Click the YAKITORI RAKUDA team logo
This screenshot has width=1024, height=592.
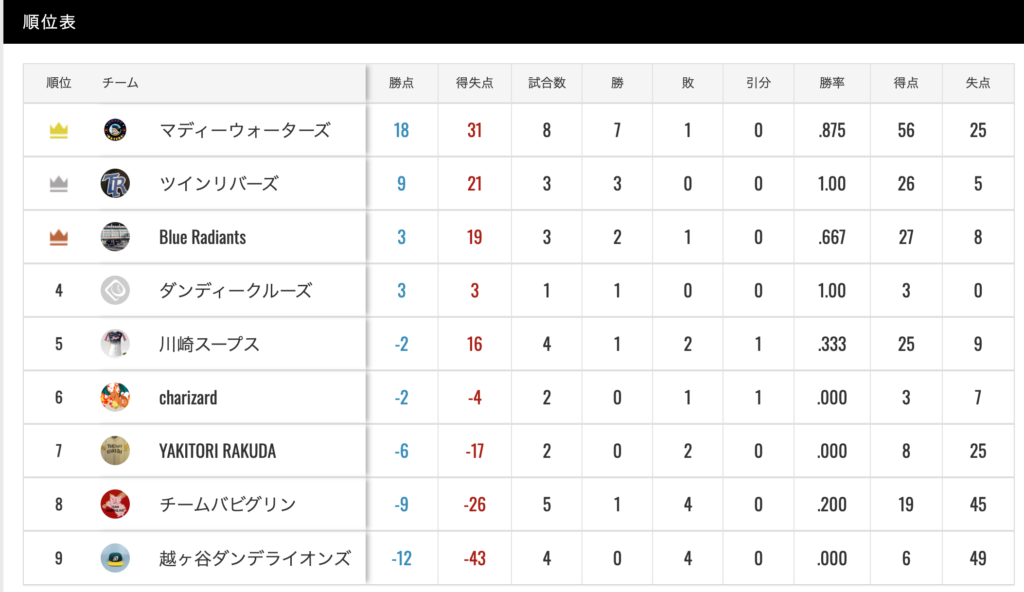tap(115, 451)
